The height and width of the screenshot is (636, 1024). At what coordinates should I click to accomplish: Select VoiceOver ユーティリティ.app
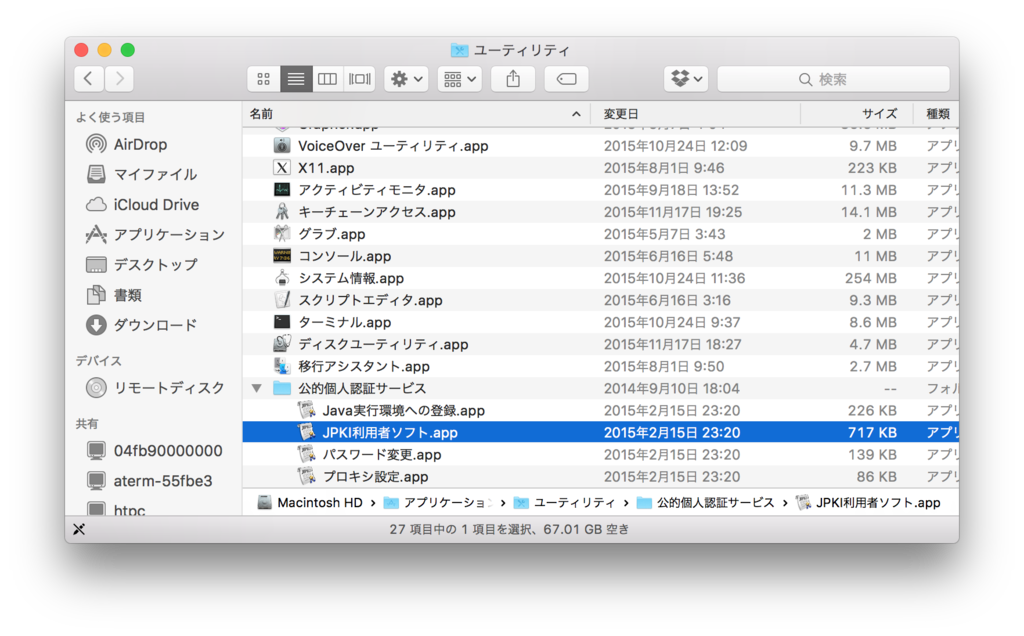pos(393,146)
